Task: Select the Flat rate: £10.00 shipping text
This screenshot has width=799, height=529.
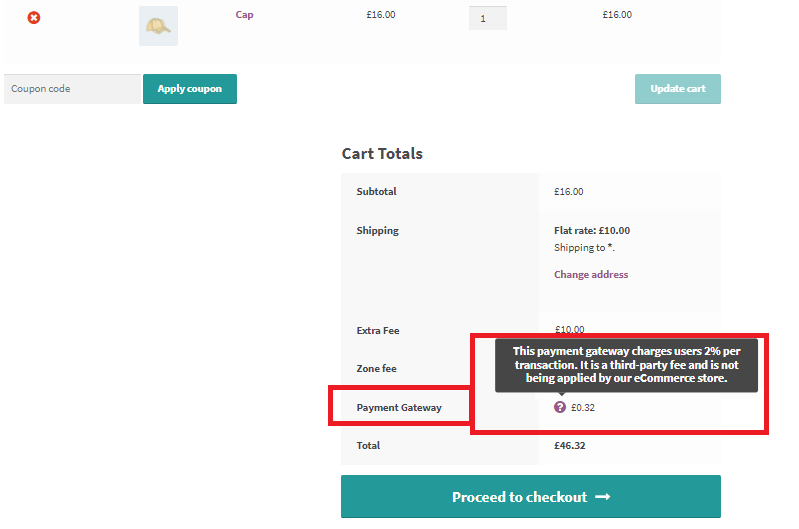Action: (x=592, y=231)
